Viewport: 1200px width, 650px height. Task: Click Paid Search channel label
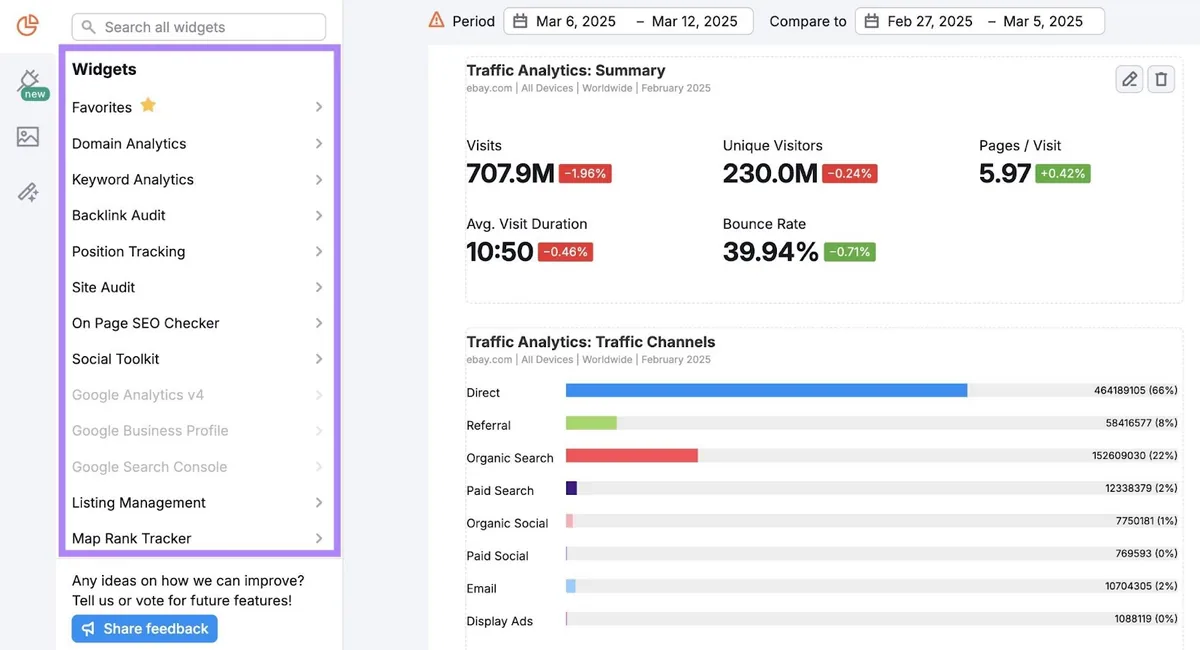pyautogui.click(x=500, y=490)
